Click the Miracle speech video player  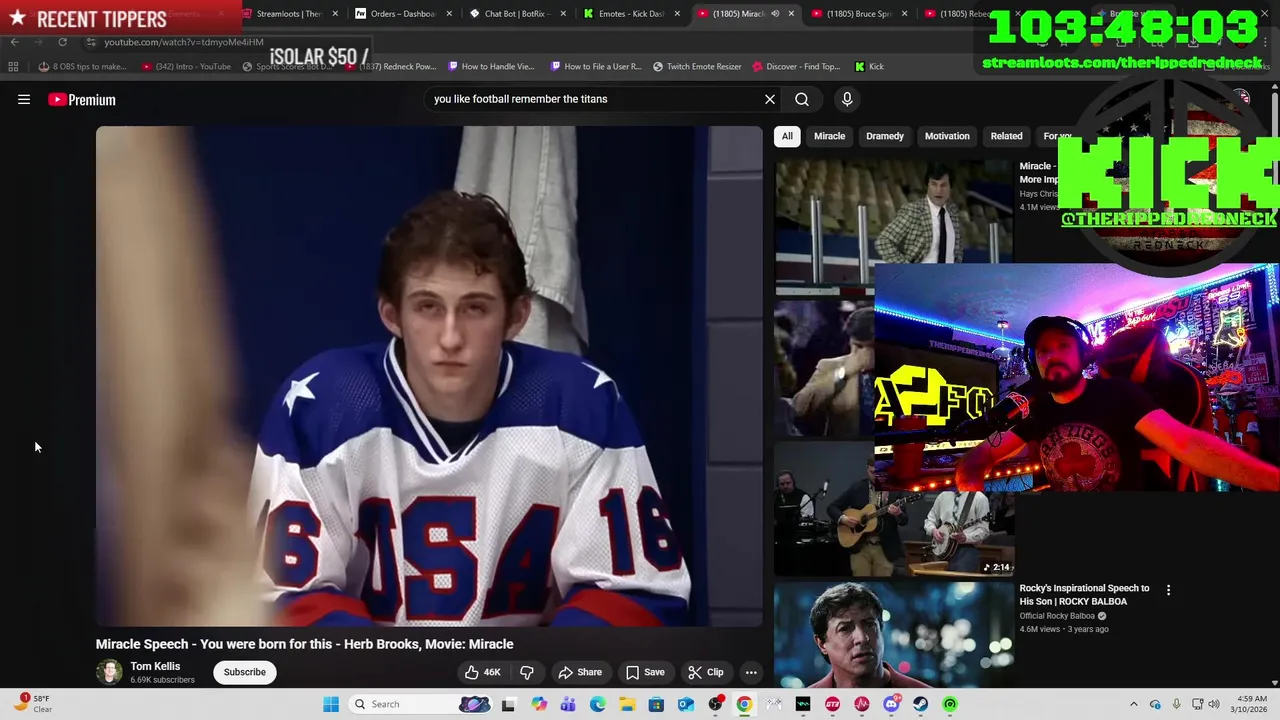(429, 376)
